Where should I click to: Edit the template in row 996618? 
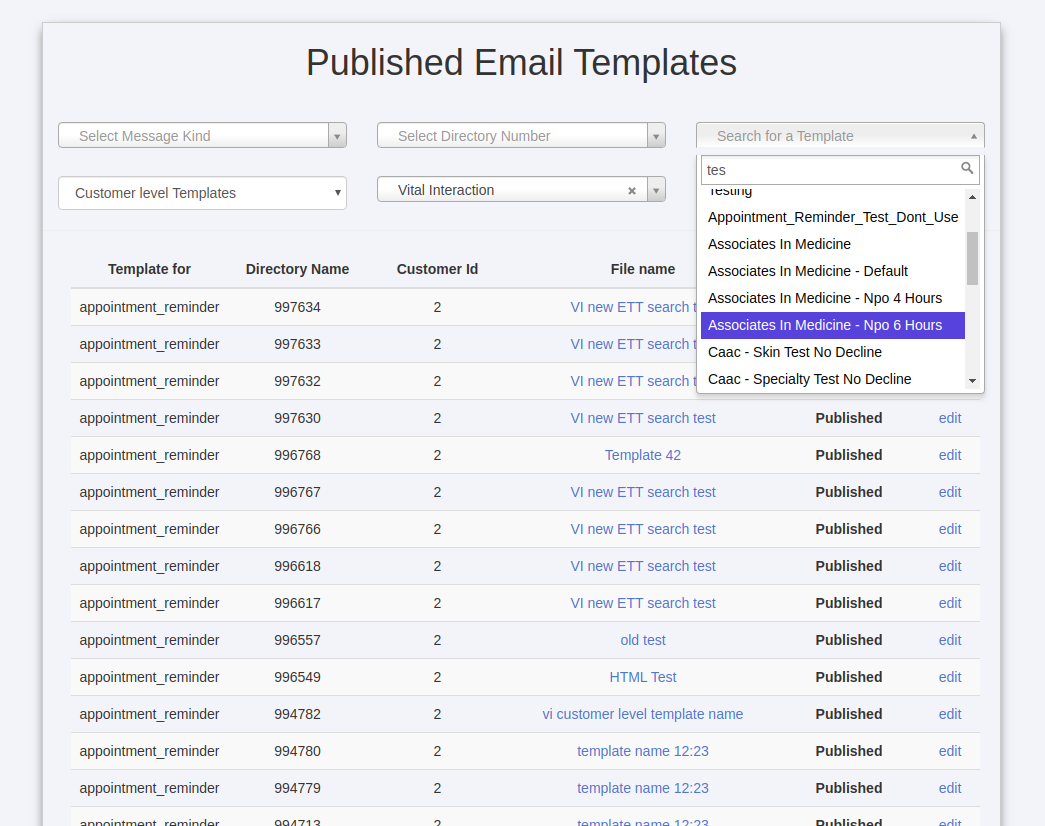(950, 566)
